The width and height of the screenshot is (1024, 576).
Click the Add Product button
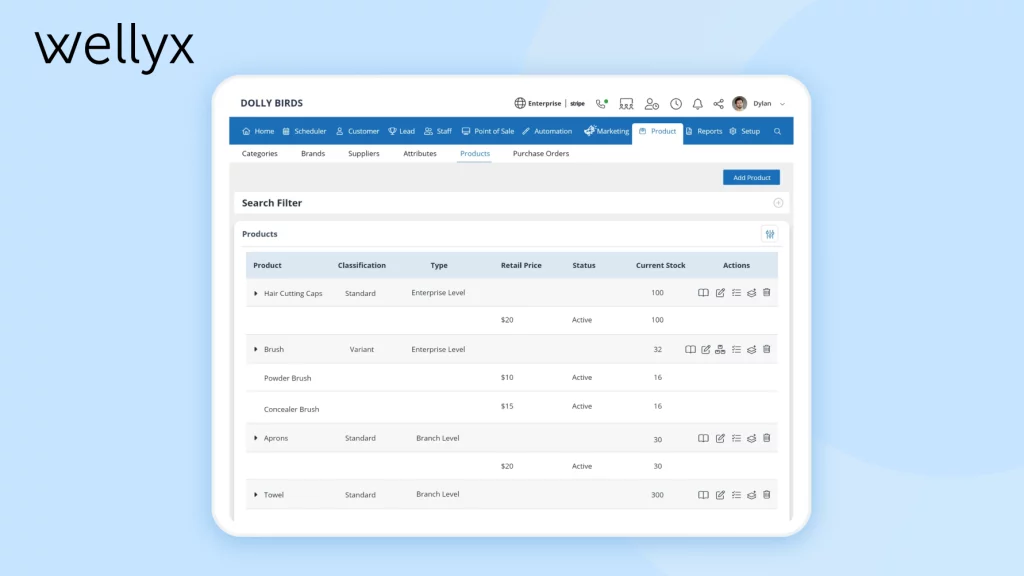click(x=751, y=178)
